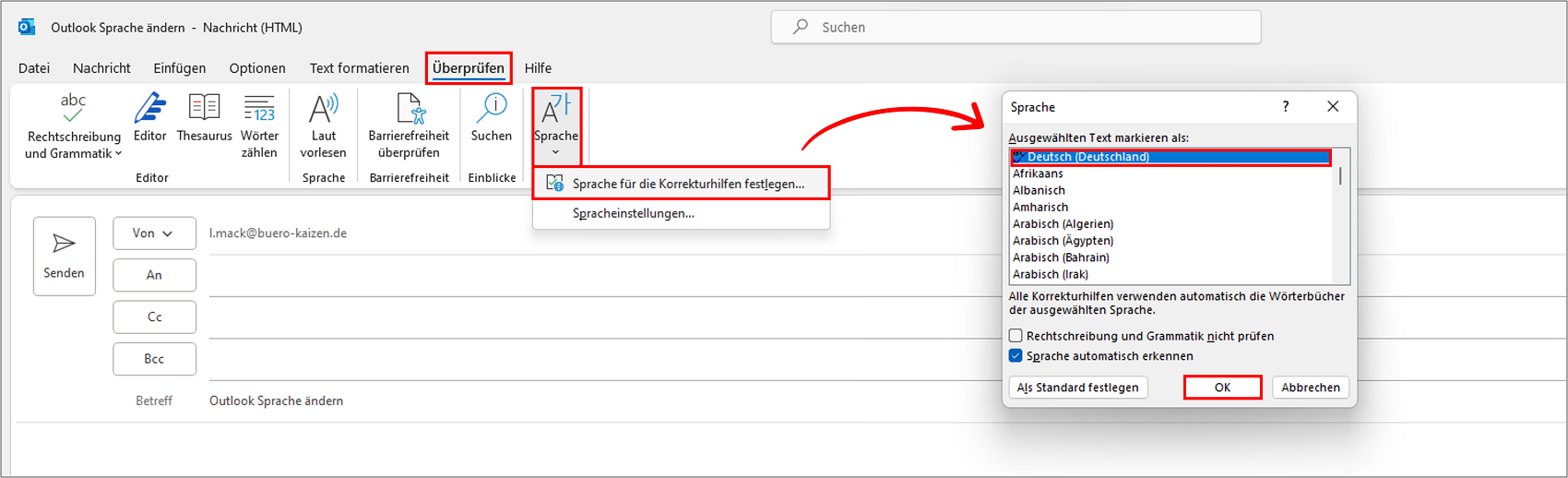Uncheck Sprache automatisch erkennen
Viewport: 1568px width, 478px height.
(x=1016, y=356)
